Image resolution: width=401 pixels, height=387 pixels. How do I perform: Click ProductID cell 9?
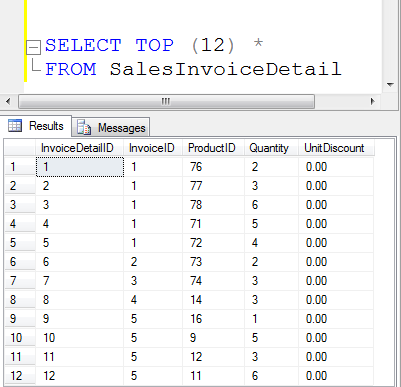(214, 338)
